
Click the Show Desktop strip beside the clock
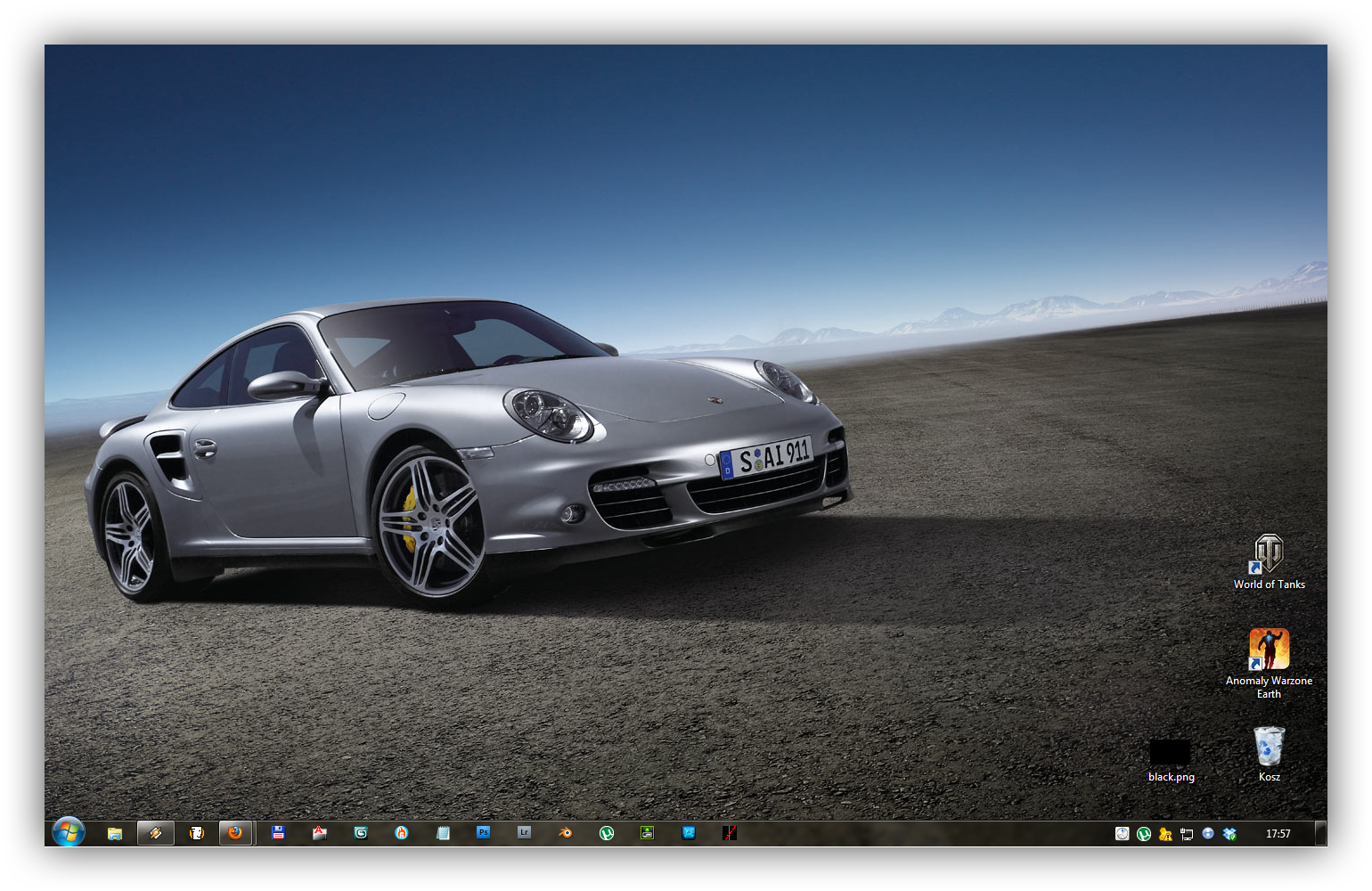[1321, 833]
